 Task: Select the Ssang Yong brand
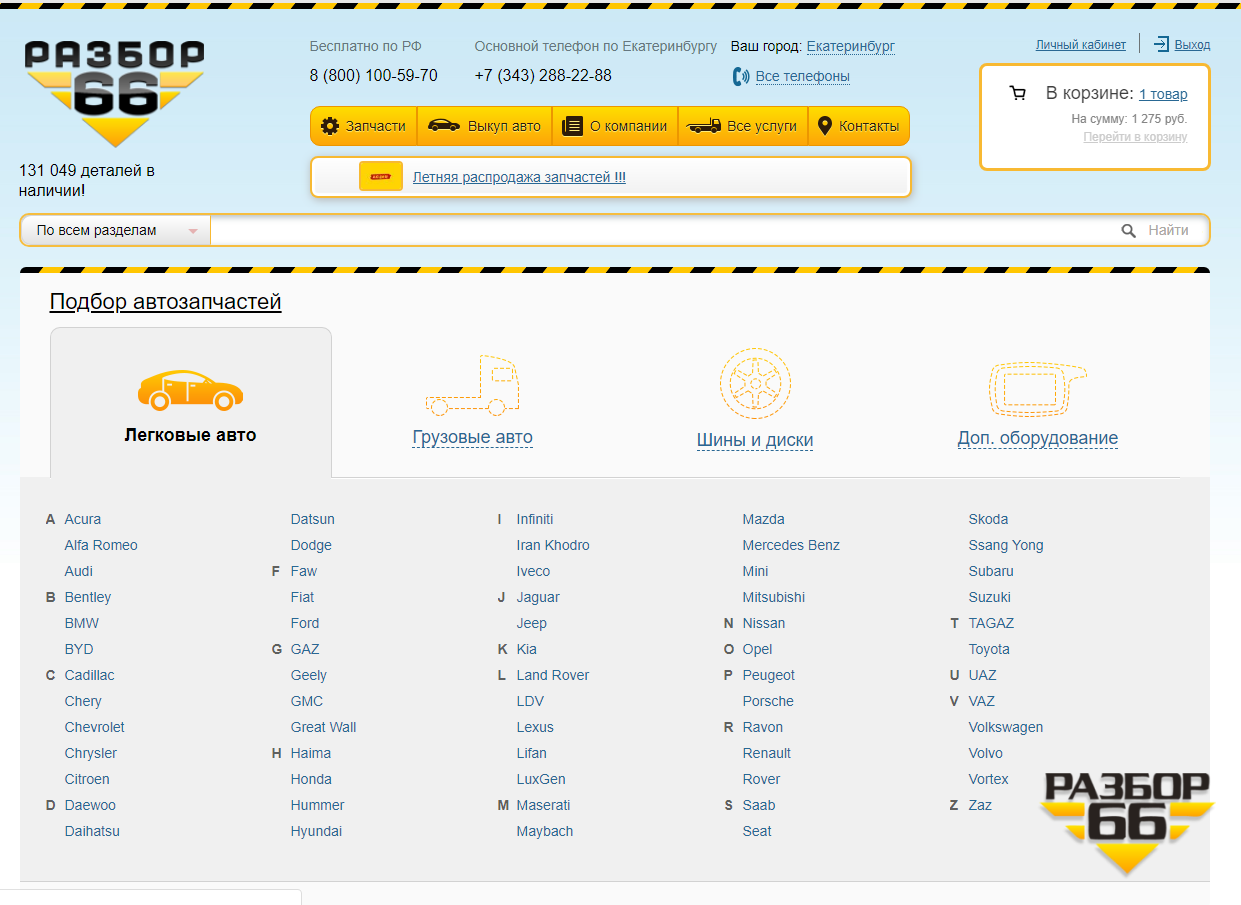tap(1006, 545)
